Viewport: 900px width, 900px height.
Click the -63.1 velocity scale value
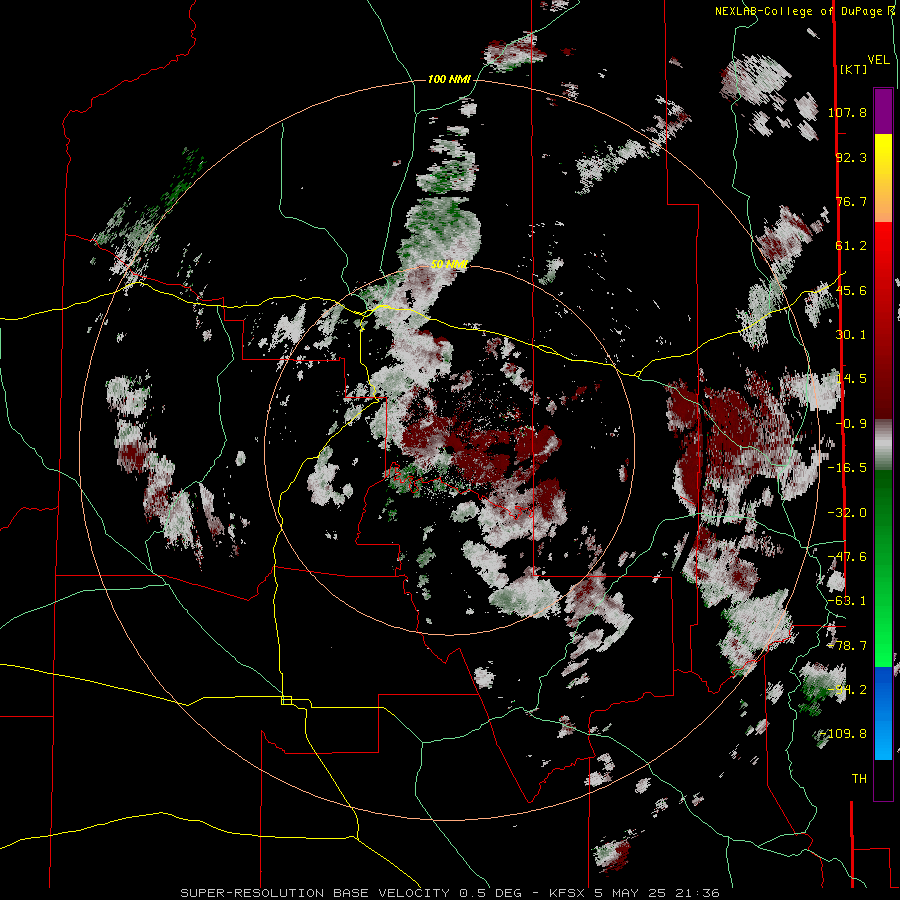point(847,601)
